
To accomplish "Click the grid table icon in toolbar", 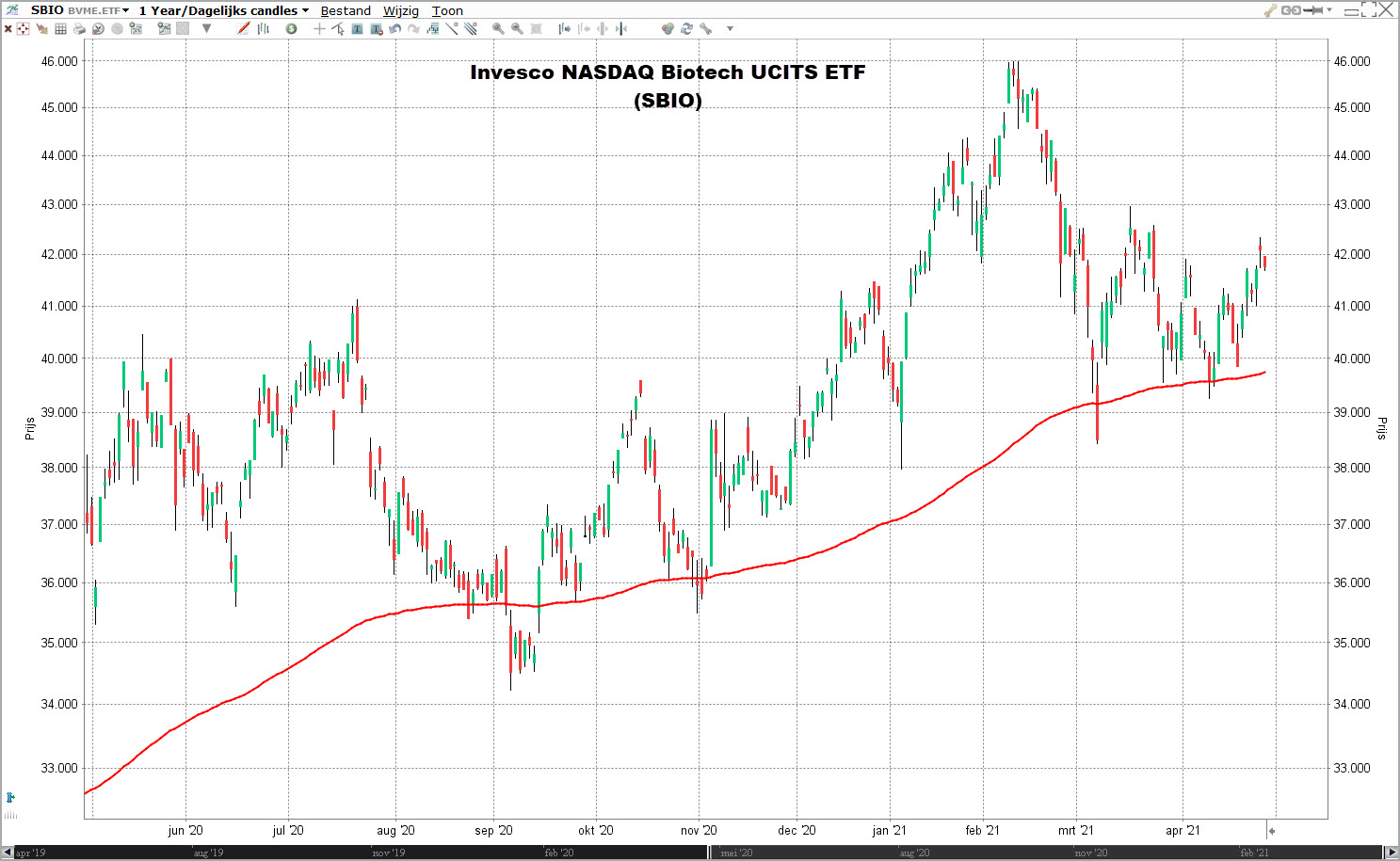I will (x=60, y=29).
